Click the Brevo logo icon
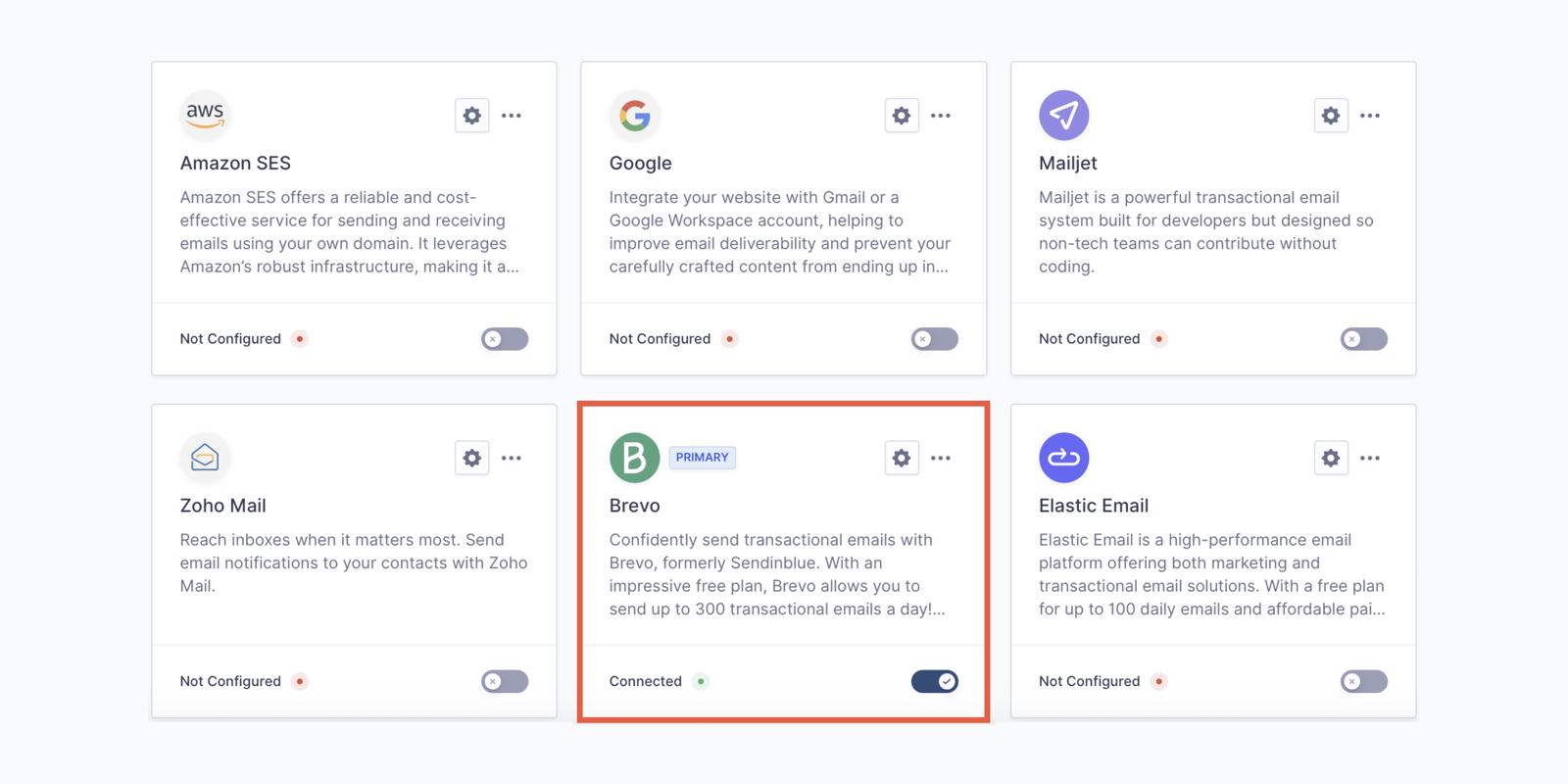Image resolution: width=1568 pixels, height=784 pixels. tap(634, 458)
